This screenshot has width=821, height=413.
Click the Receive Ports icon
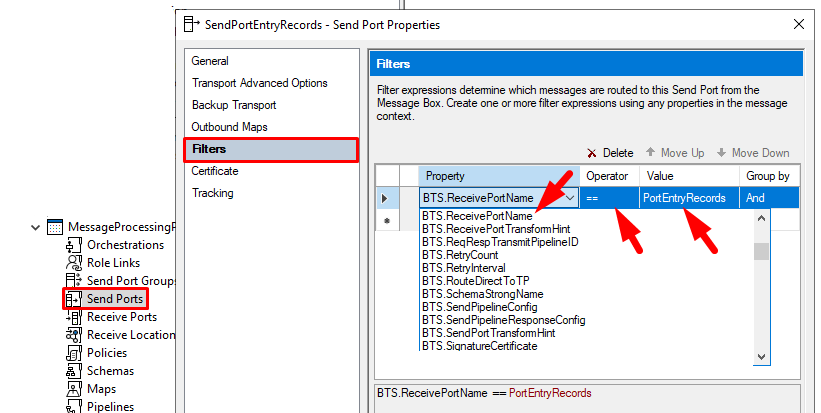coord(73,317)
